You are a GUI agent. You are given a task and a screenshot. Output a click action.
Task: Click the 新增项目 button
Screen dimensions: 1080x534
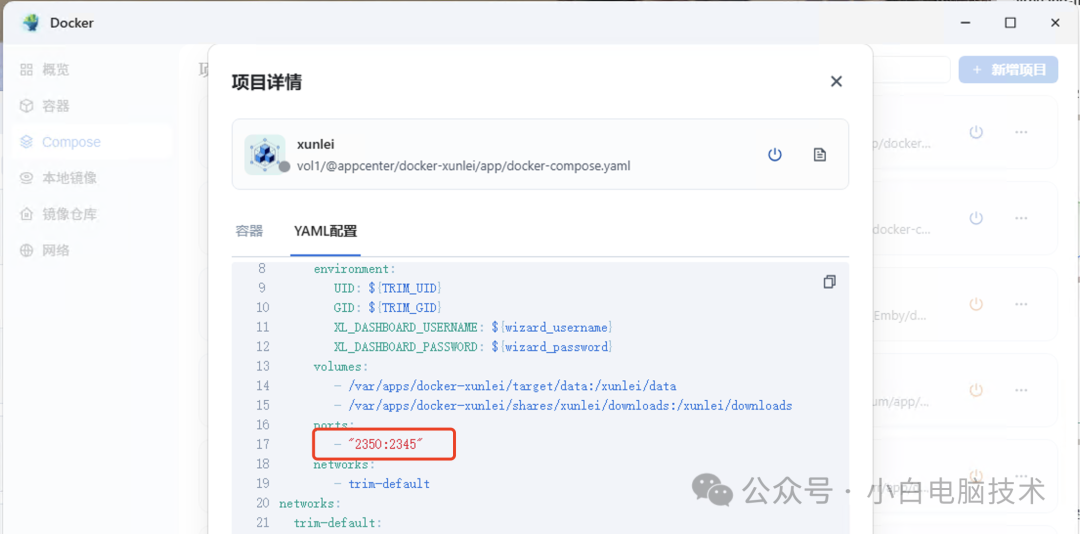click(x=1008, y=70)
